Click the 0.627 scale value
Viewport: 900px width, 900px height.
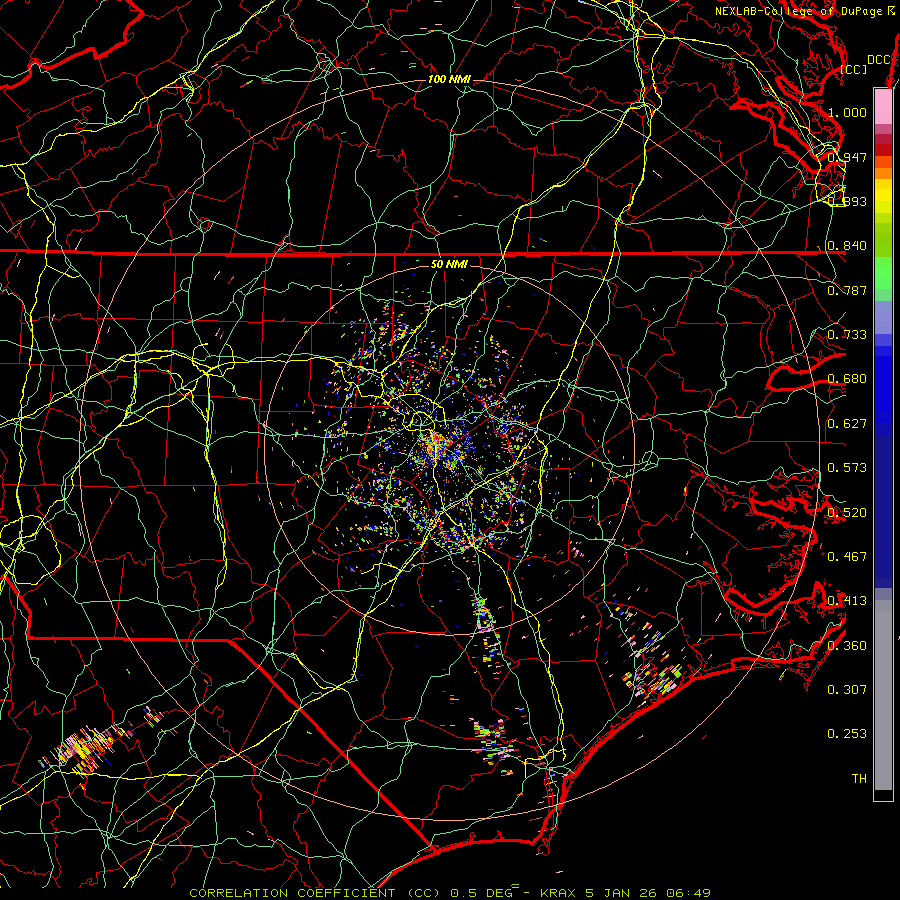[x=847, y=424]
